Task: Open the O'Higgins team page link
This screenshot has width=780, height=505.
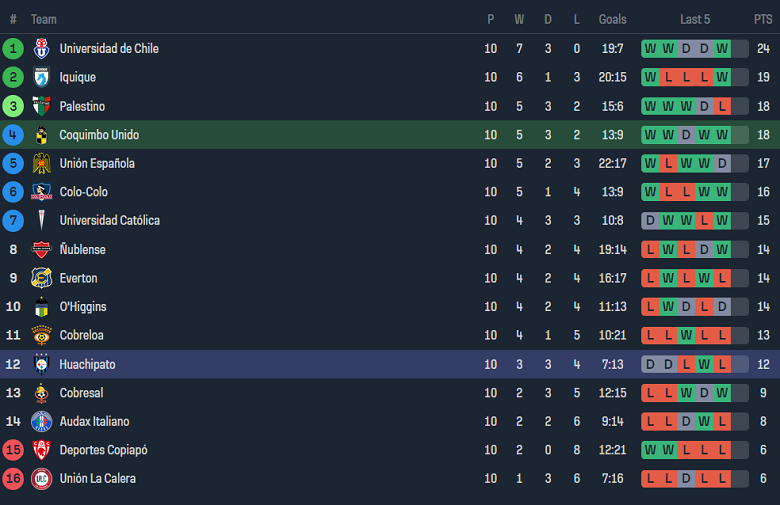Action: coord(83,306)
